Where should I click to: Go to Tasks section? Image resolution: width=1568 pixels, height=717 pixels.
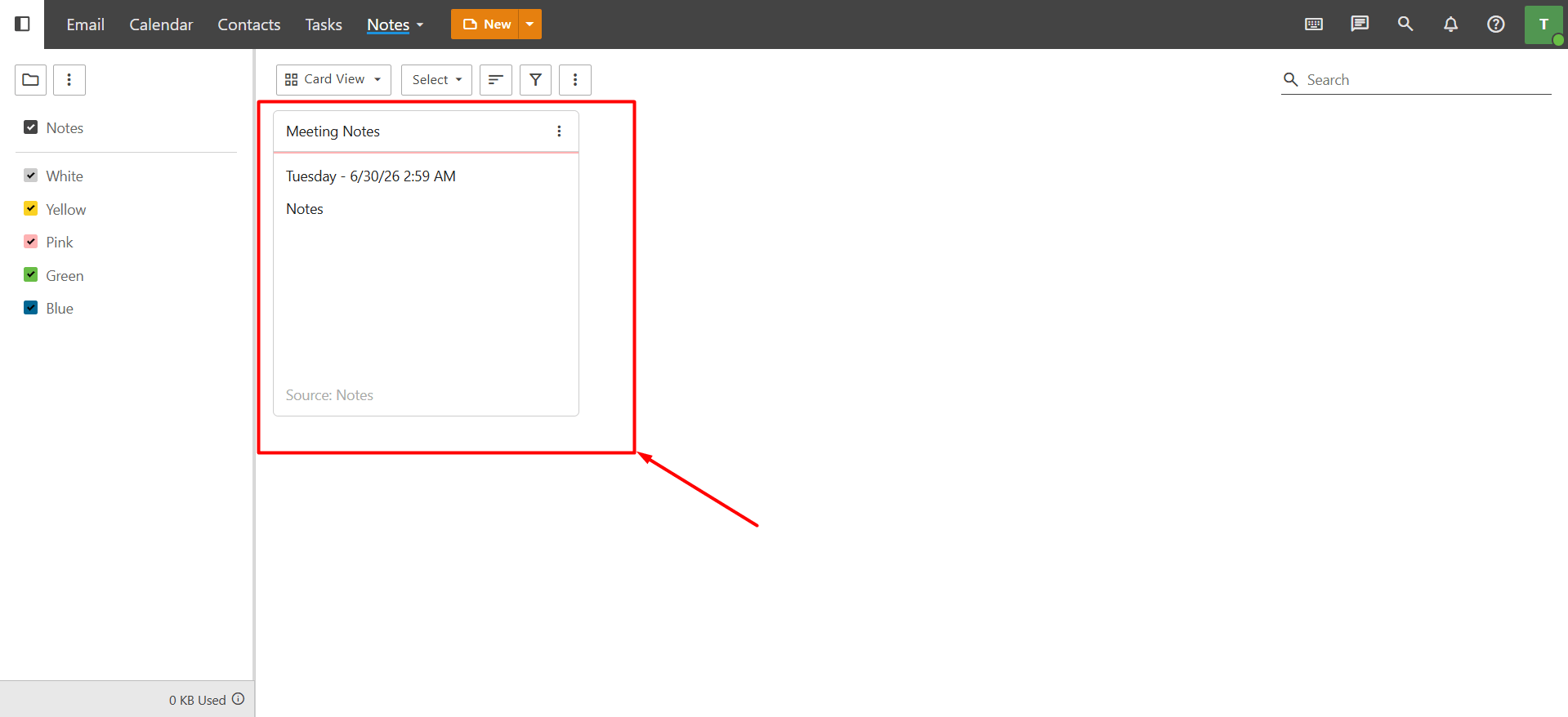tap(324, 24)
